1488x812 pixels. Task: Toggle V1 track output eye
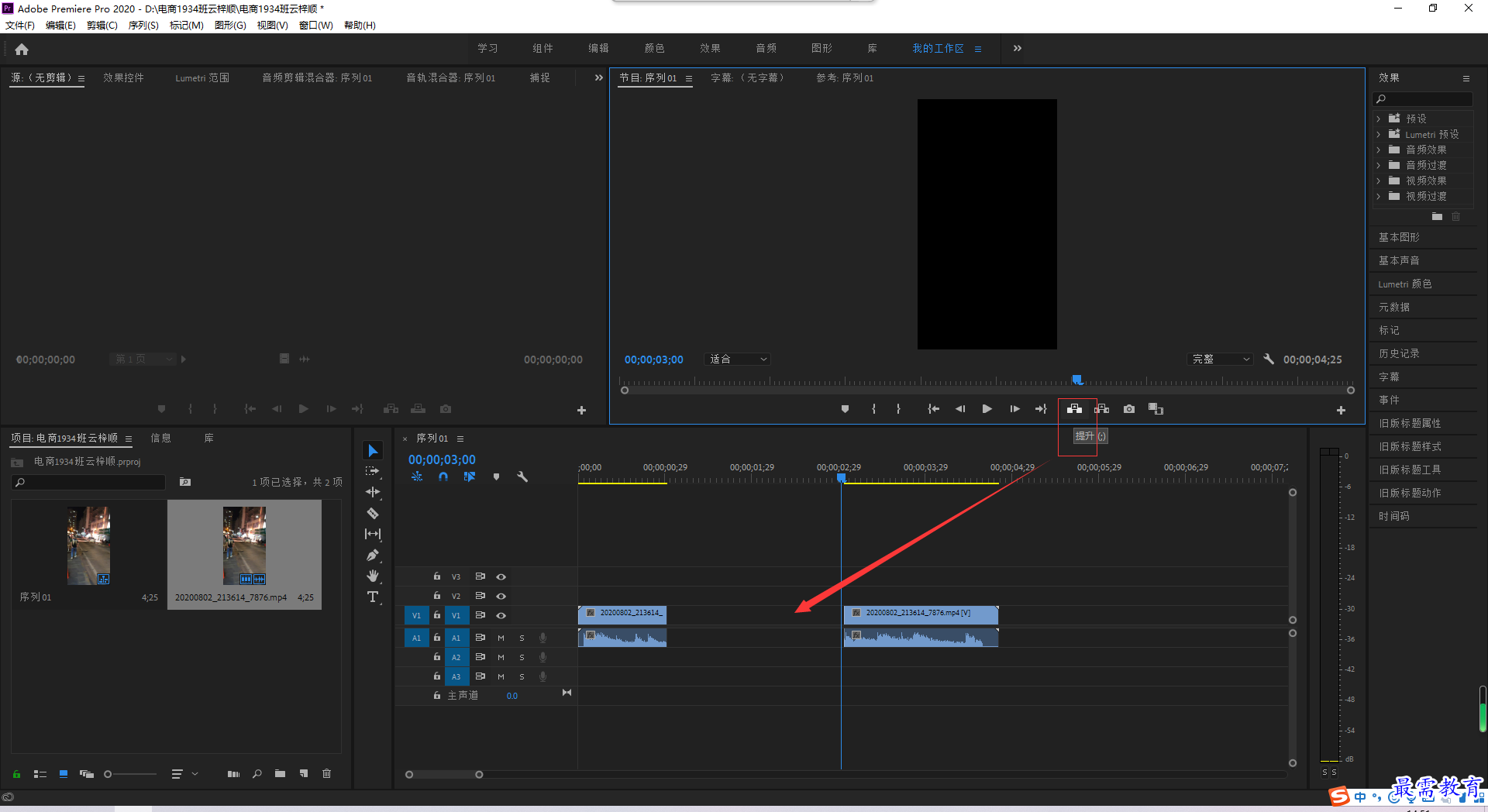[x=501, y=615]
